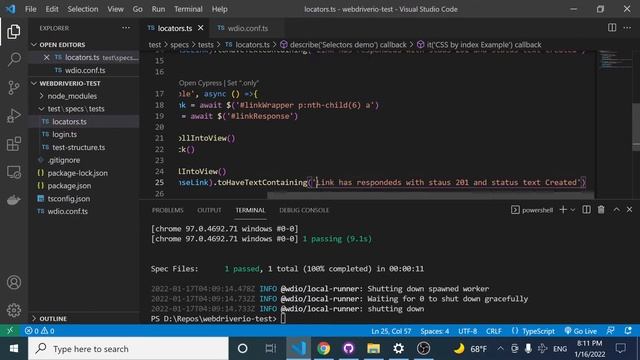Open notifications bell in status bar

(628, 331)
